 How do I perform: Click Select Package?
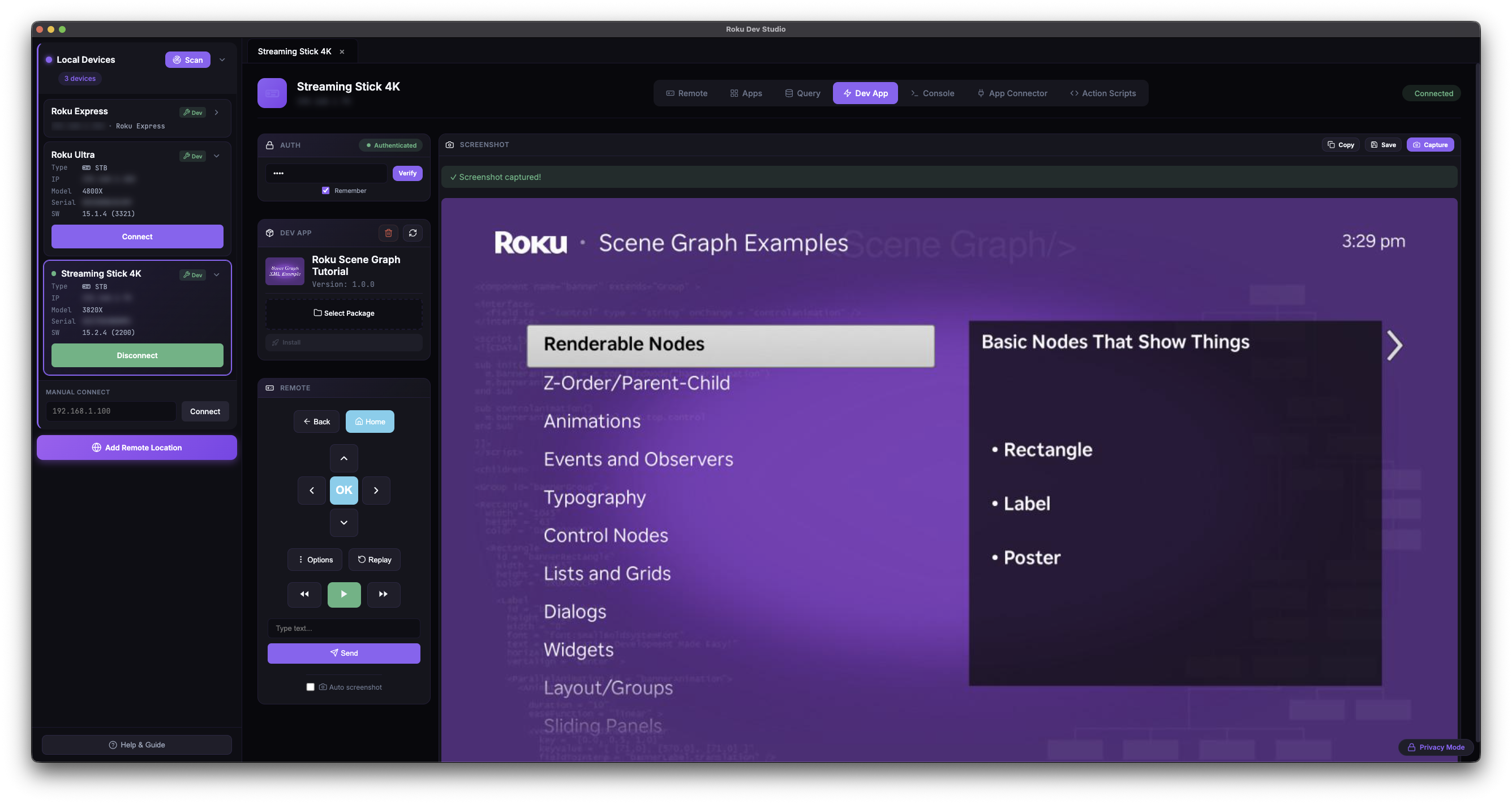click(344, 313)
